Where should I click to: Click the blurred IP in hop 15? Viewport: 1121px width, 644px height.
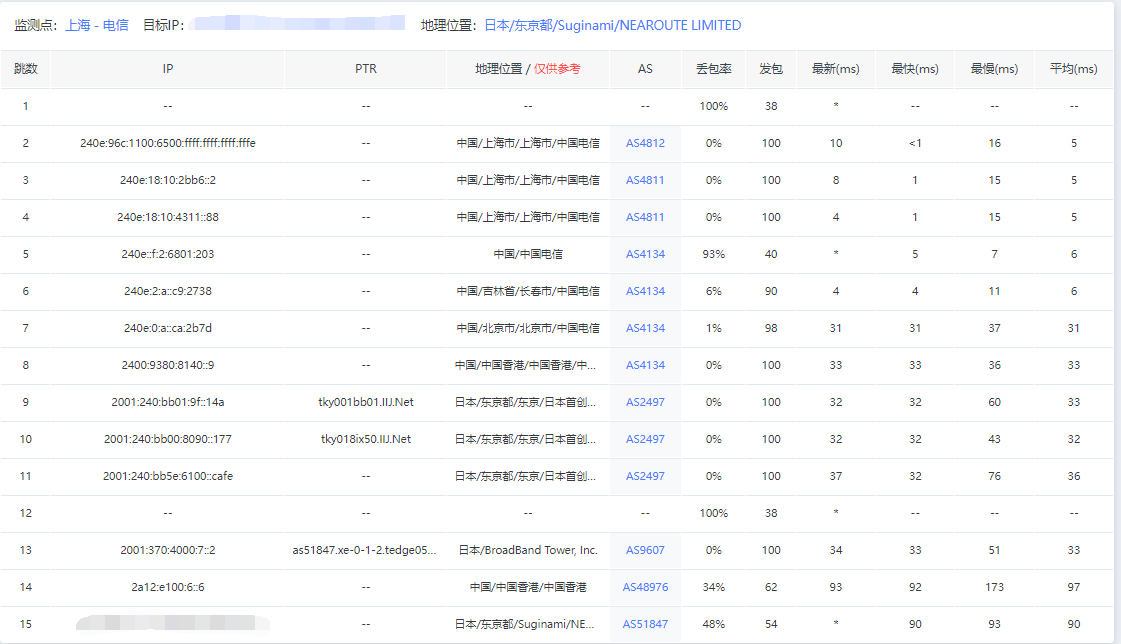pyautogui.click(x=172, y=623)
